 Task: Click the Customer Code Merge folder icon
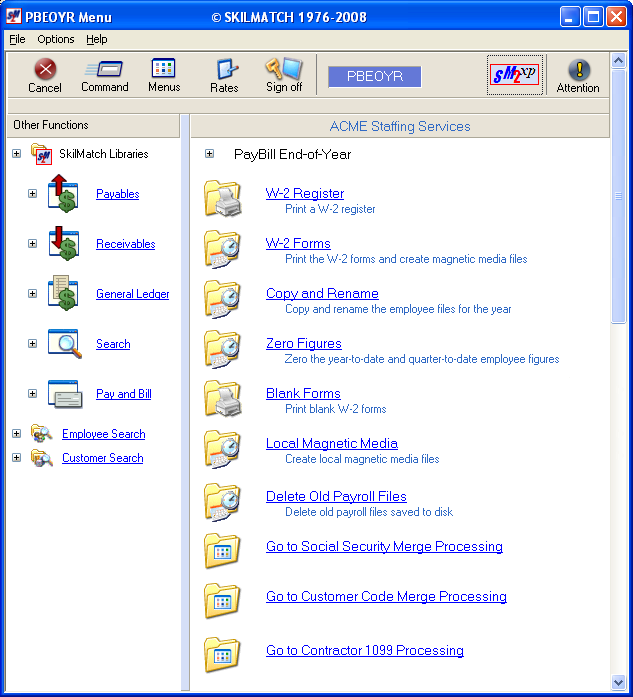point(222,601)
